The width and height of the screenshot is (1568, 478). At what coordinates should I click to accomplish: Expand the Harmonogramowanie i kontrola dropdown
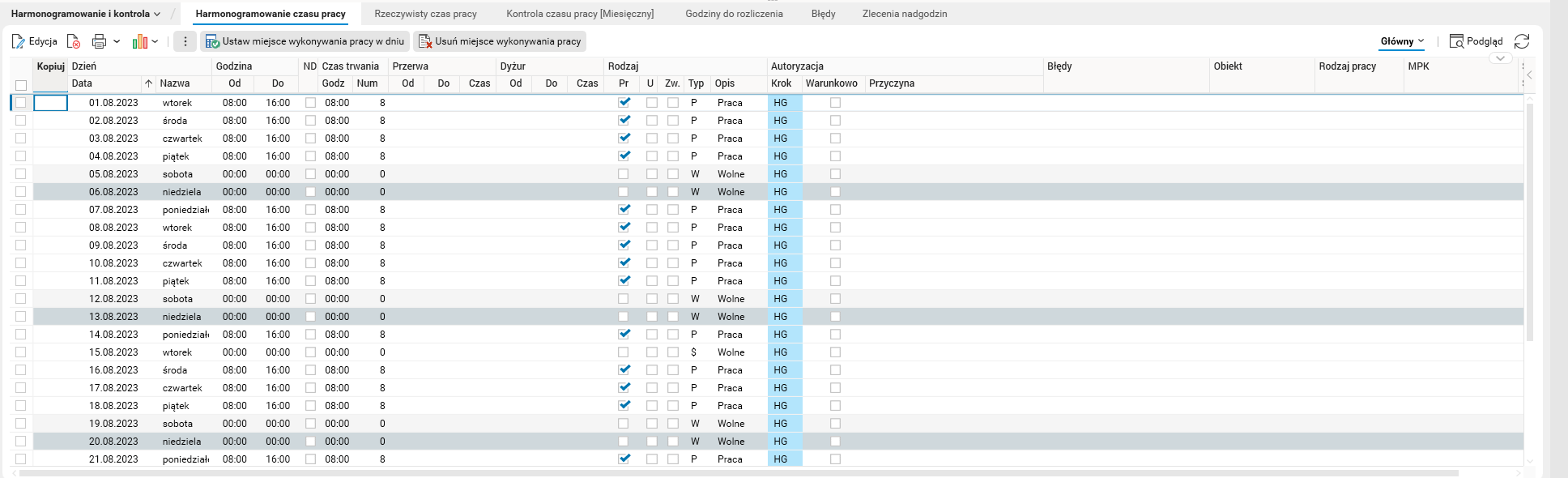(86, 14)
